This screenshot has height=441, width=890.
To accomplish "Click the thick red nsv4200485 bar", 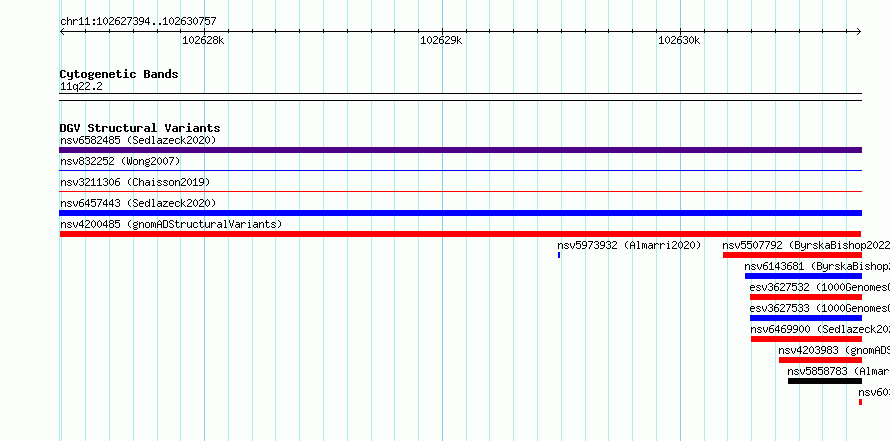I will click(460, 234).
